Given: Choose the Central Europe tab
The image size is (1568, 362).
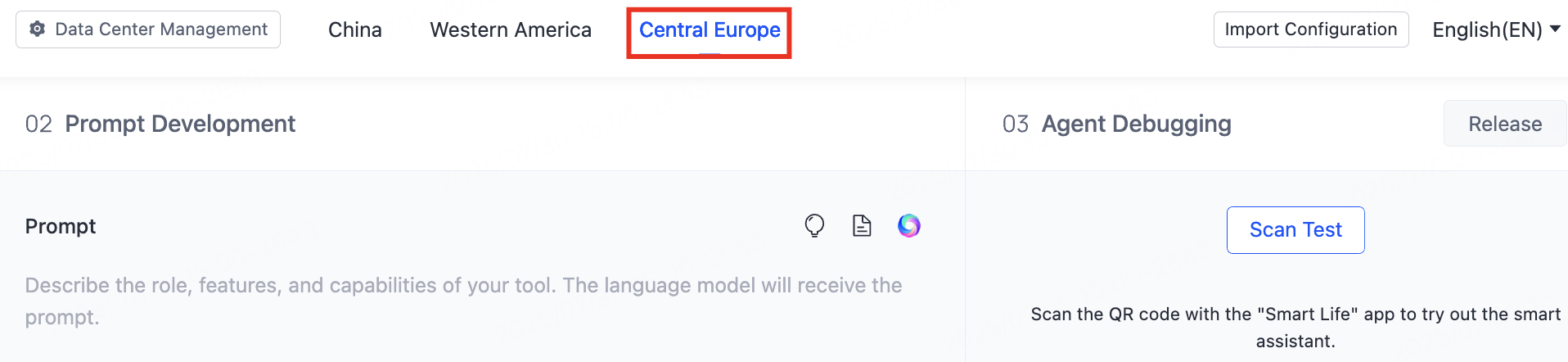Looking at the screenshot, I should (x=710, y=30).
